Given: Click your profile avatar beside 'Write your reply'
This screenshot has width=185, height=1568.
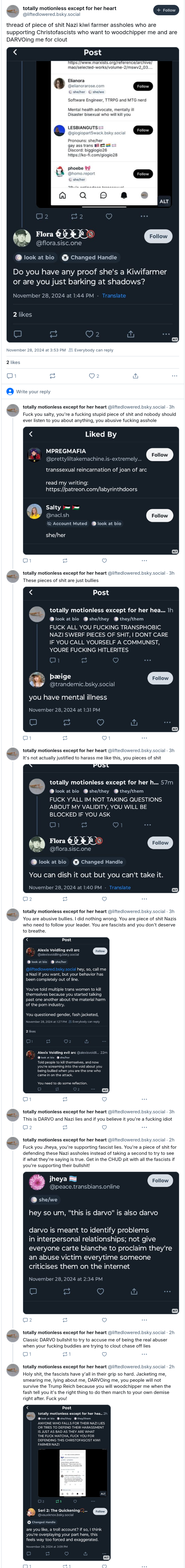Looking at the screenshot, I should coord(10,391).
